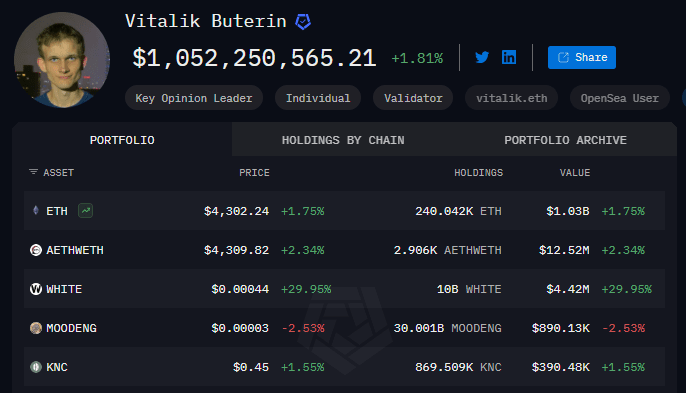Screen dimensions: 686x393
Task: Click the ETH price chart icon
Action: [85, 211]
